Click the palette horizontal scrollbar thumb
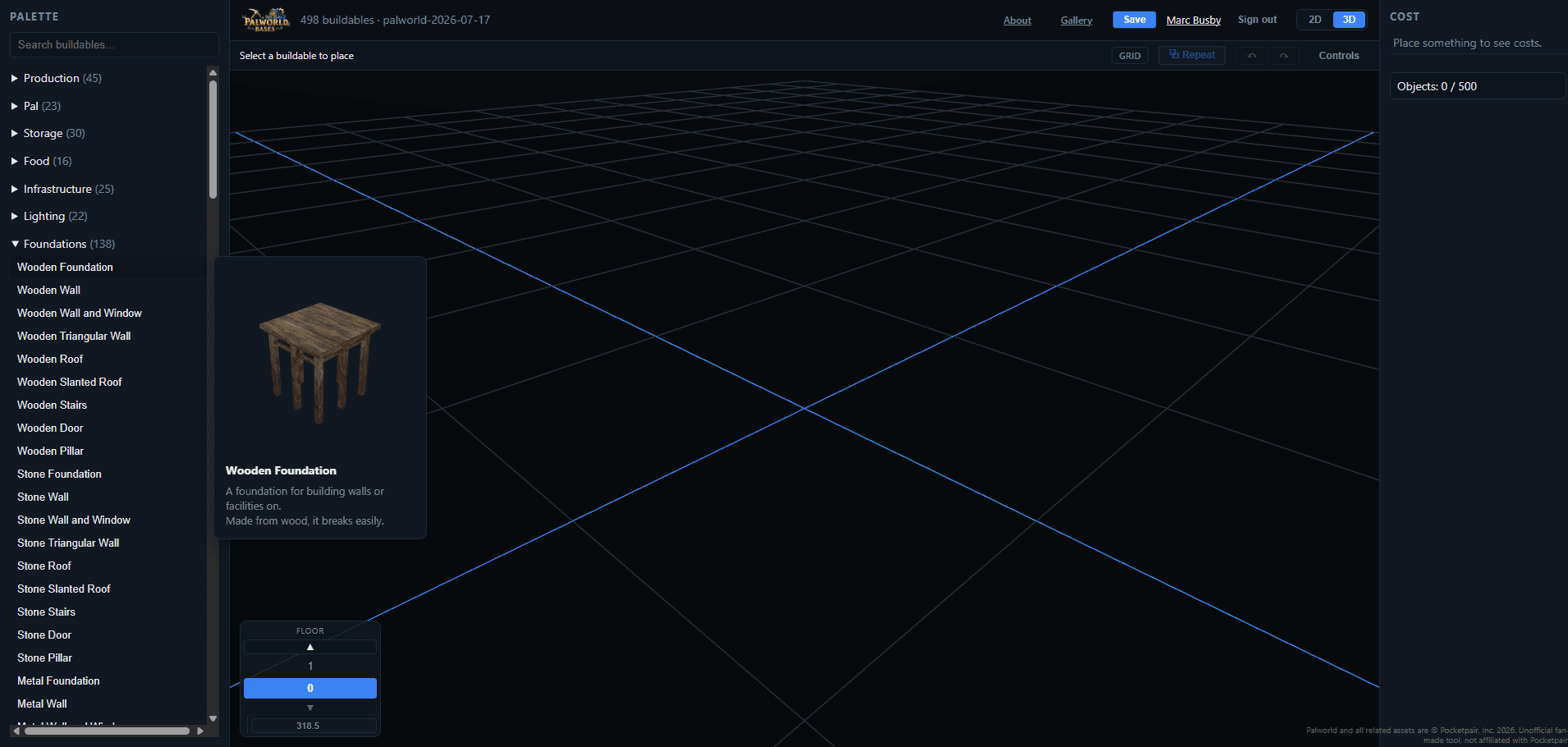The height and width of the screenshot is (747, 1568). click(107, 731)
